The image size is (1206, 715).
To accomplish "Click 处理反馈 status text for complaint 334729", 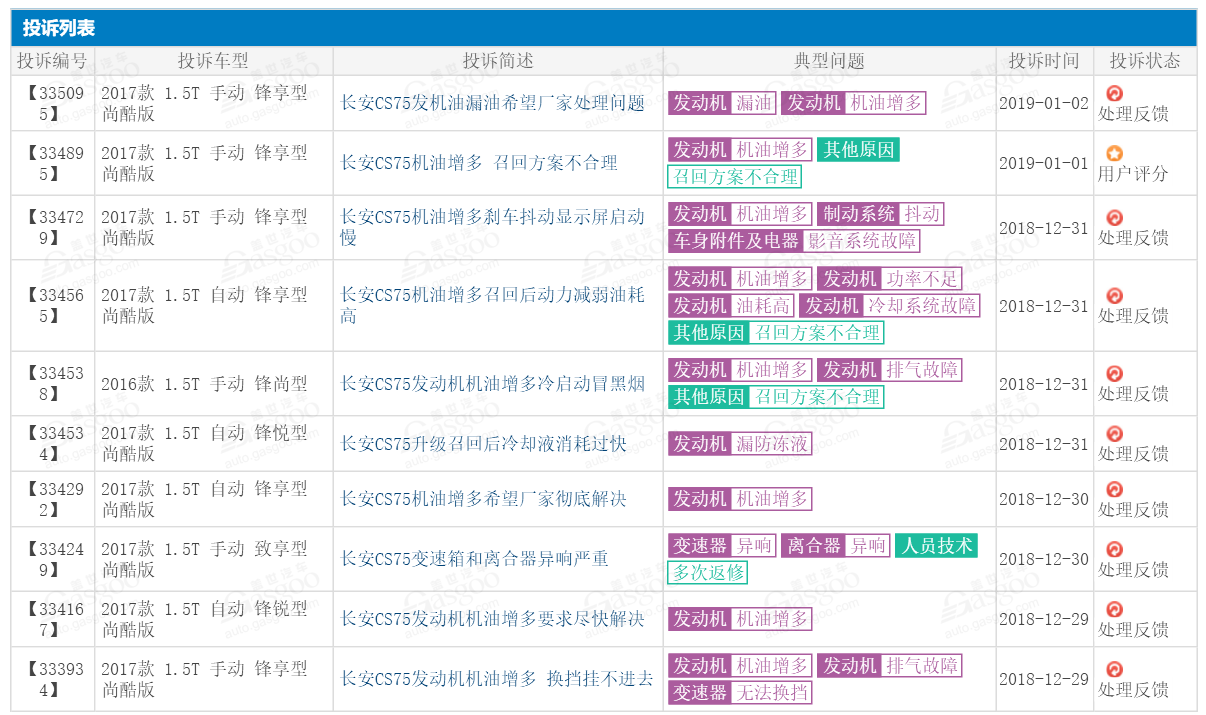I will tap(1133, 238).
